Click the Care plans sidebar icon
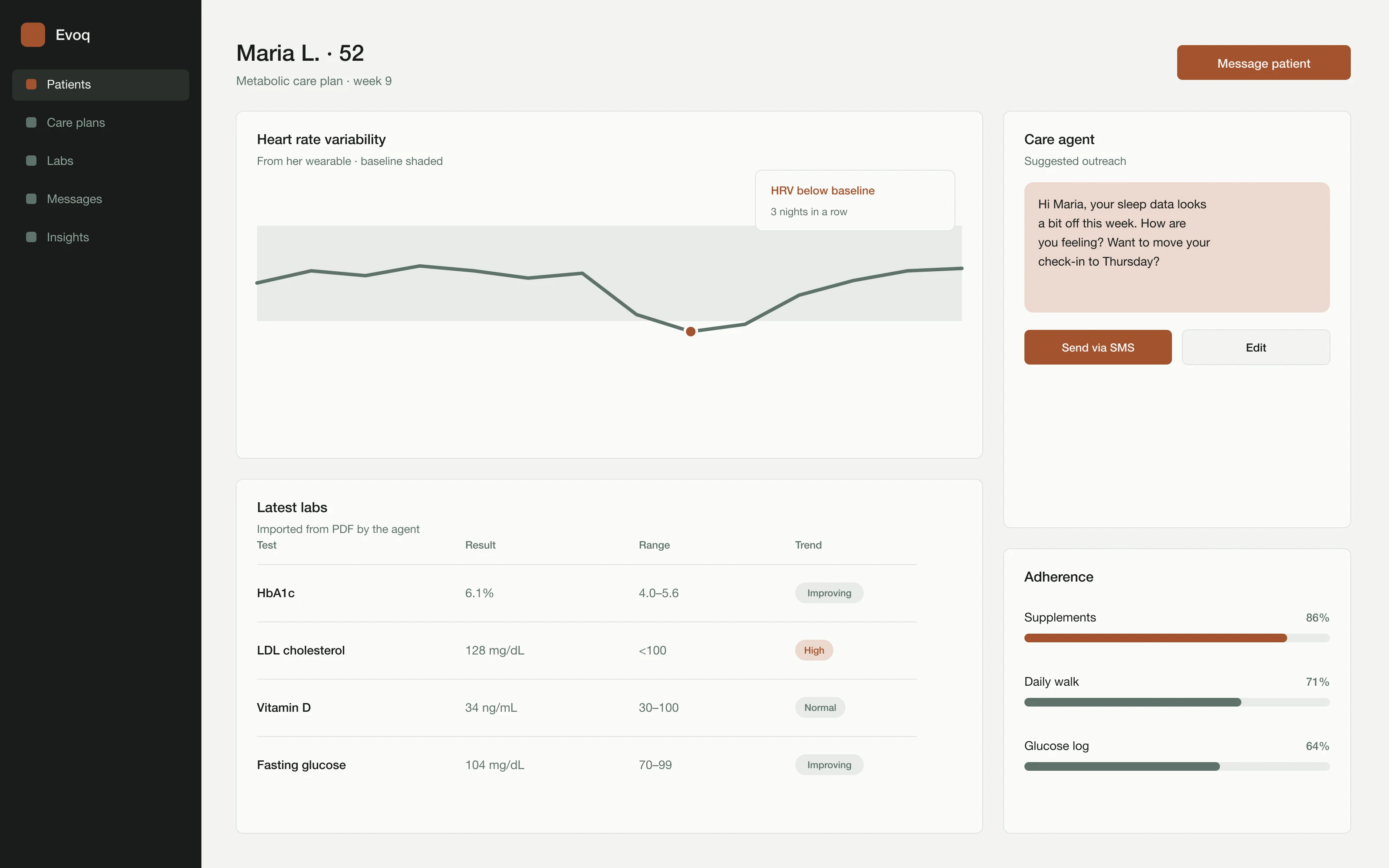Screen dimensions: 1389x868 32,122
